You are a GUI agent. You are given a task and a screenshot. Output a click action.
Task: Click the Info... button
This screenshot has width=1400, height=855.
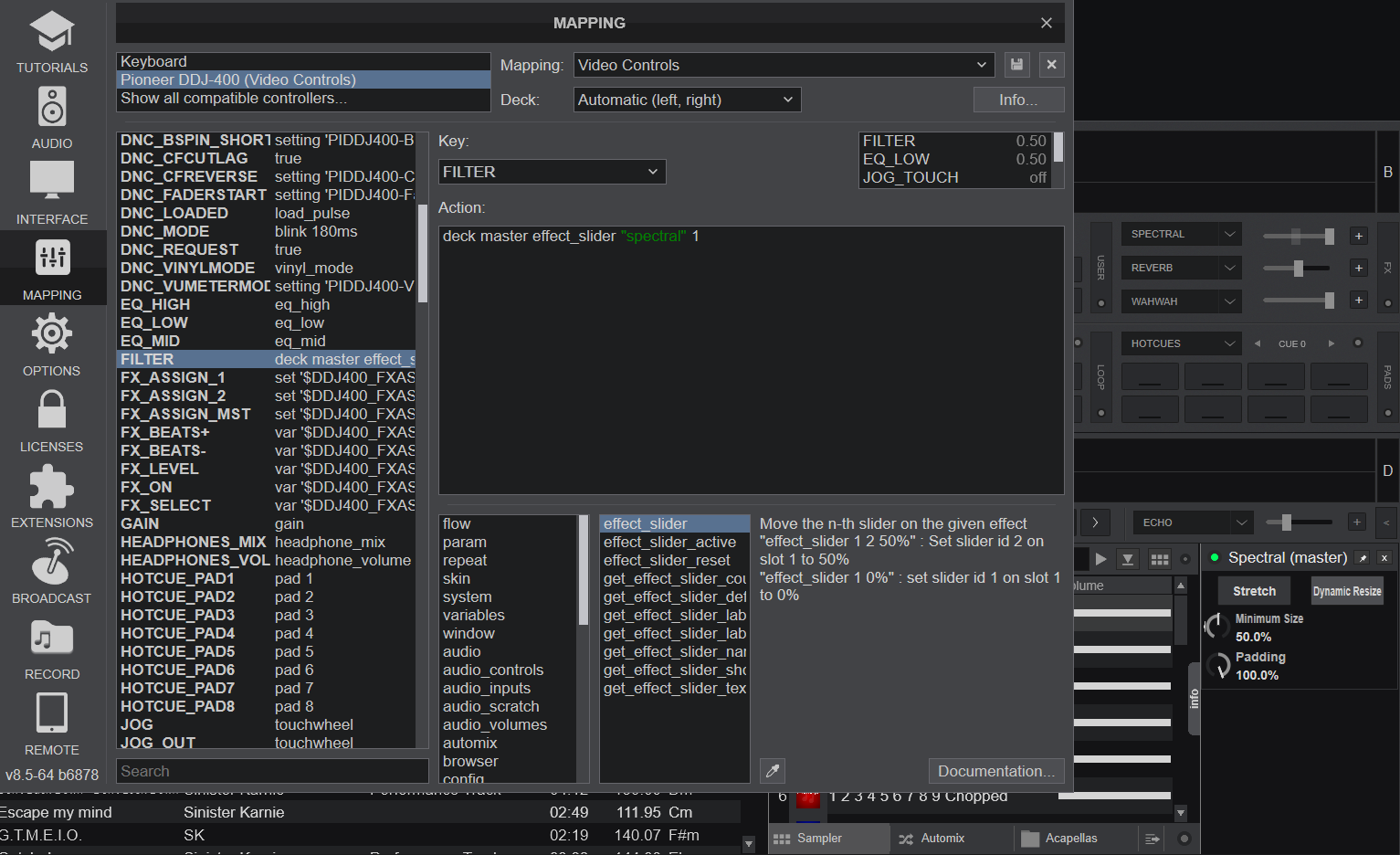pyautogui.click(x=1018, y=100)
